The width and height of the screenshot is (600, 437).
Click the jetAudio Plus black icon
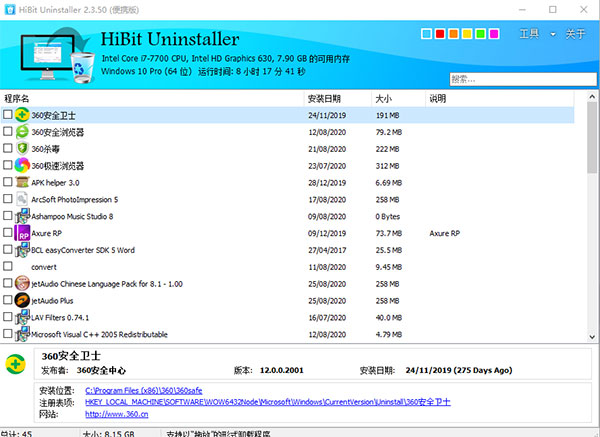22,300
